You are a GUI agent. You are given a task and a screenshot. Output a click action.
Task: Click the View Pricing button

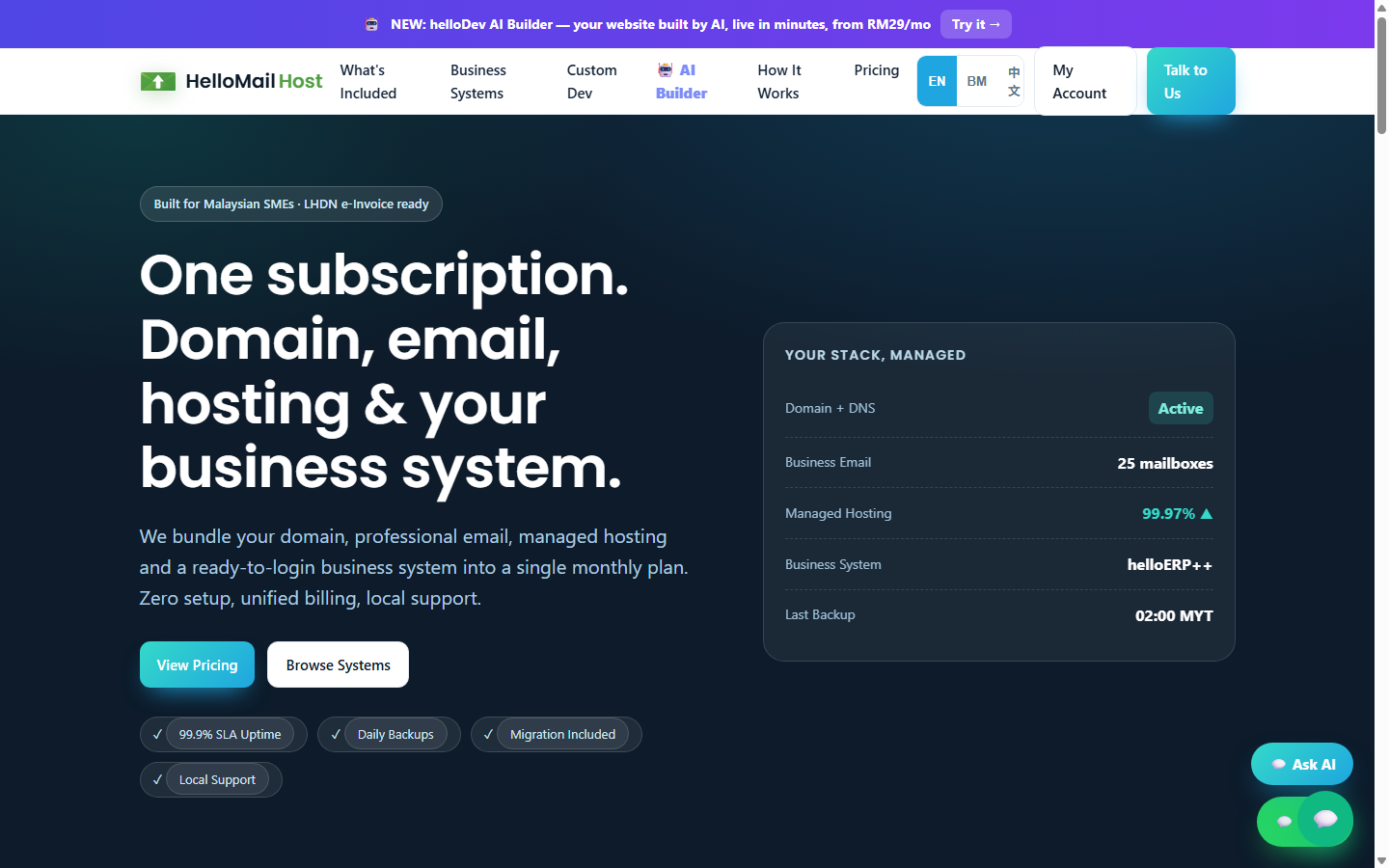pos(197,665)
